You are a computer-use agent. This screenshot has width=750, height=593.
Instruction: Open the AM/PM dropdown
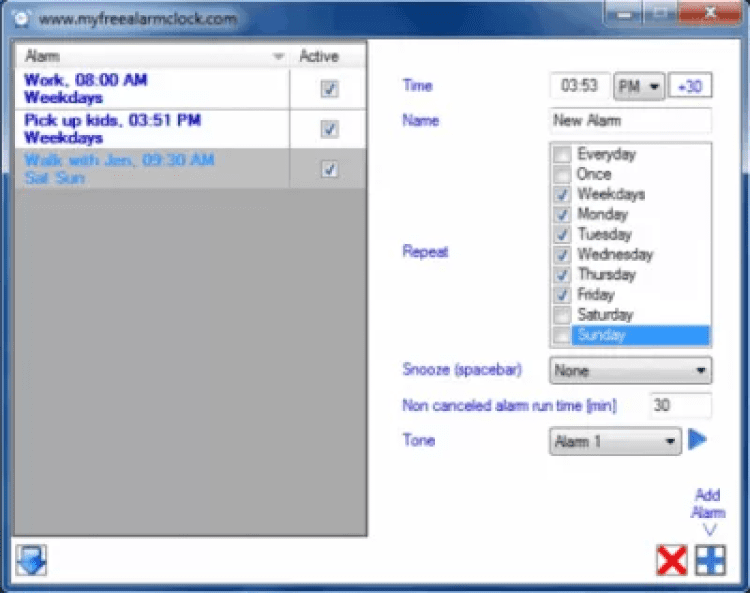[x=639, y=87]
